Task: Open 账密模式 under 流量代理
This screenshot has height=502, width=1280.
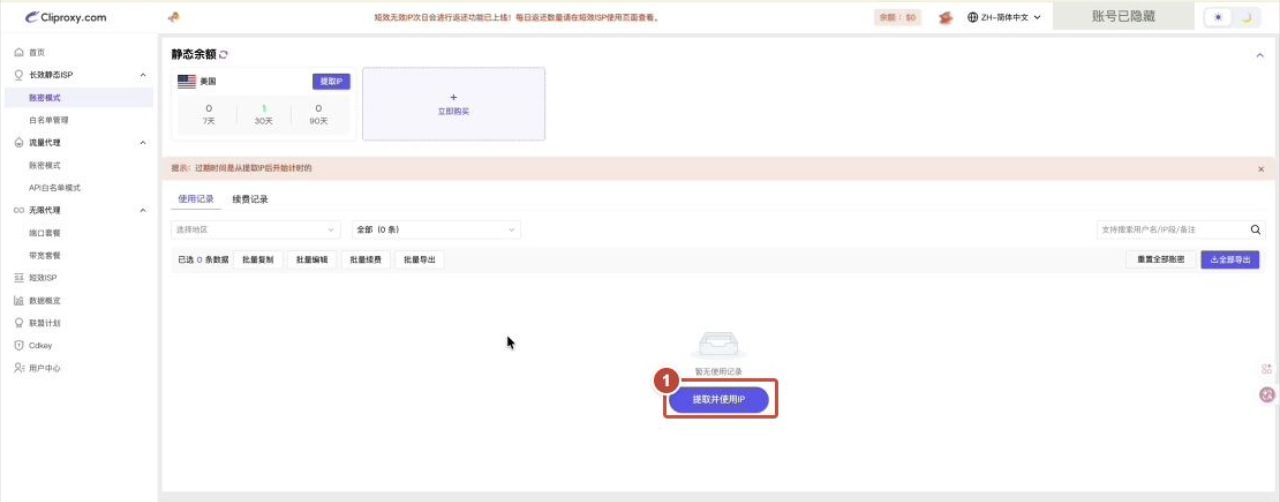Action: [44, 165]
